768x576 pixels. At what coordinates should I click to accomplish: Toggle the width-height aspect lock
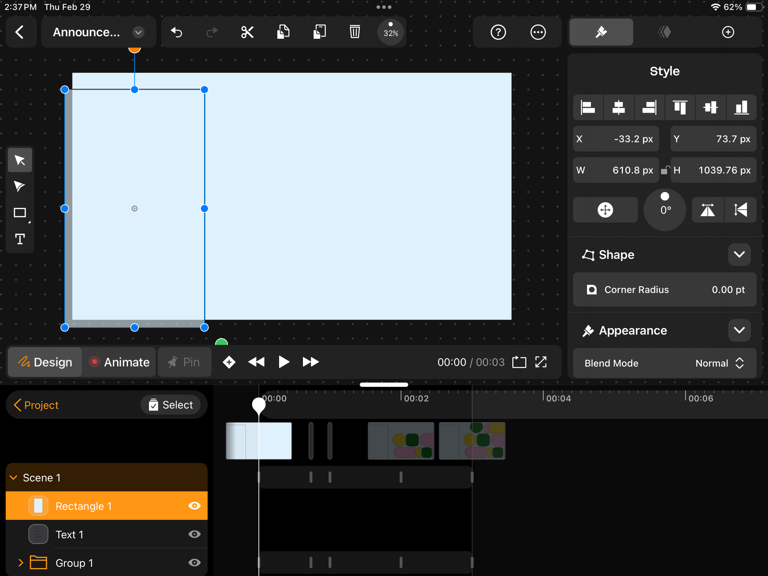665,170
